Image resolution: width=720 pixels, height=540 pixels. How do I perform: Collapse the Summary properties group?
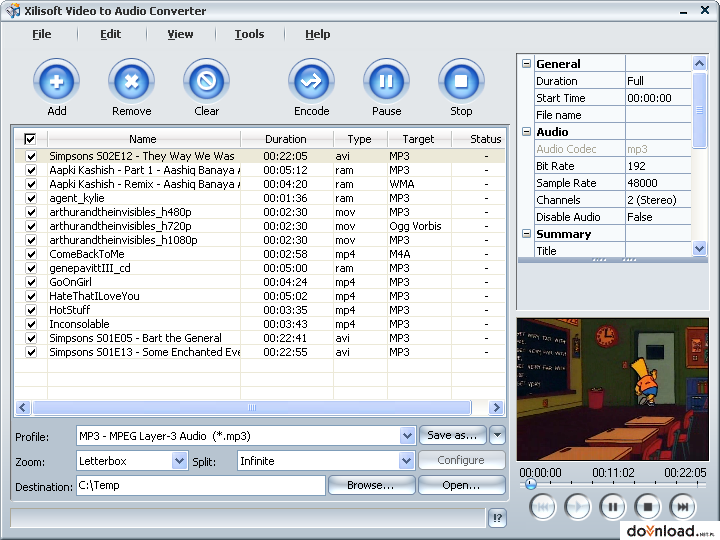click(x=526, y=234)
